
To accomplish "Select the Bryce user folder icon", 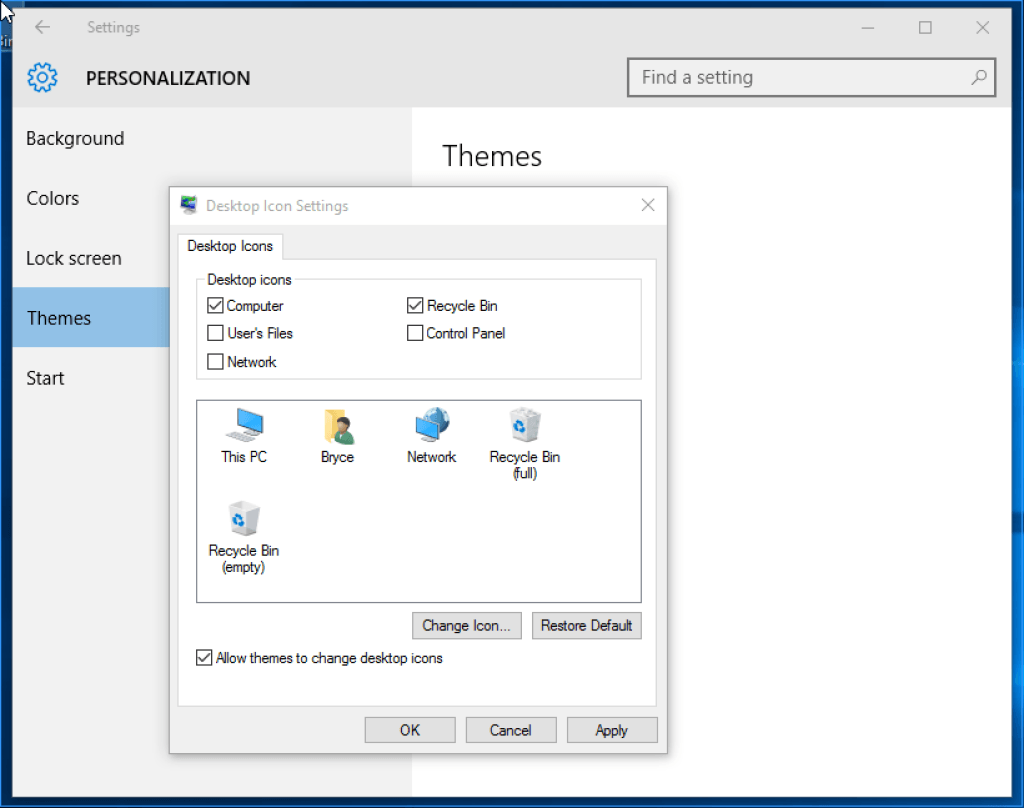I will pos(338,427).
